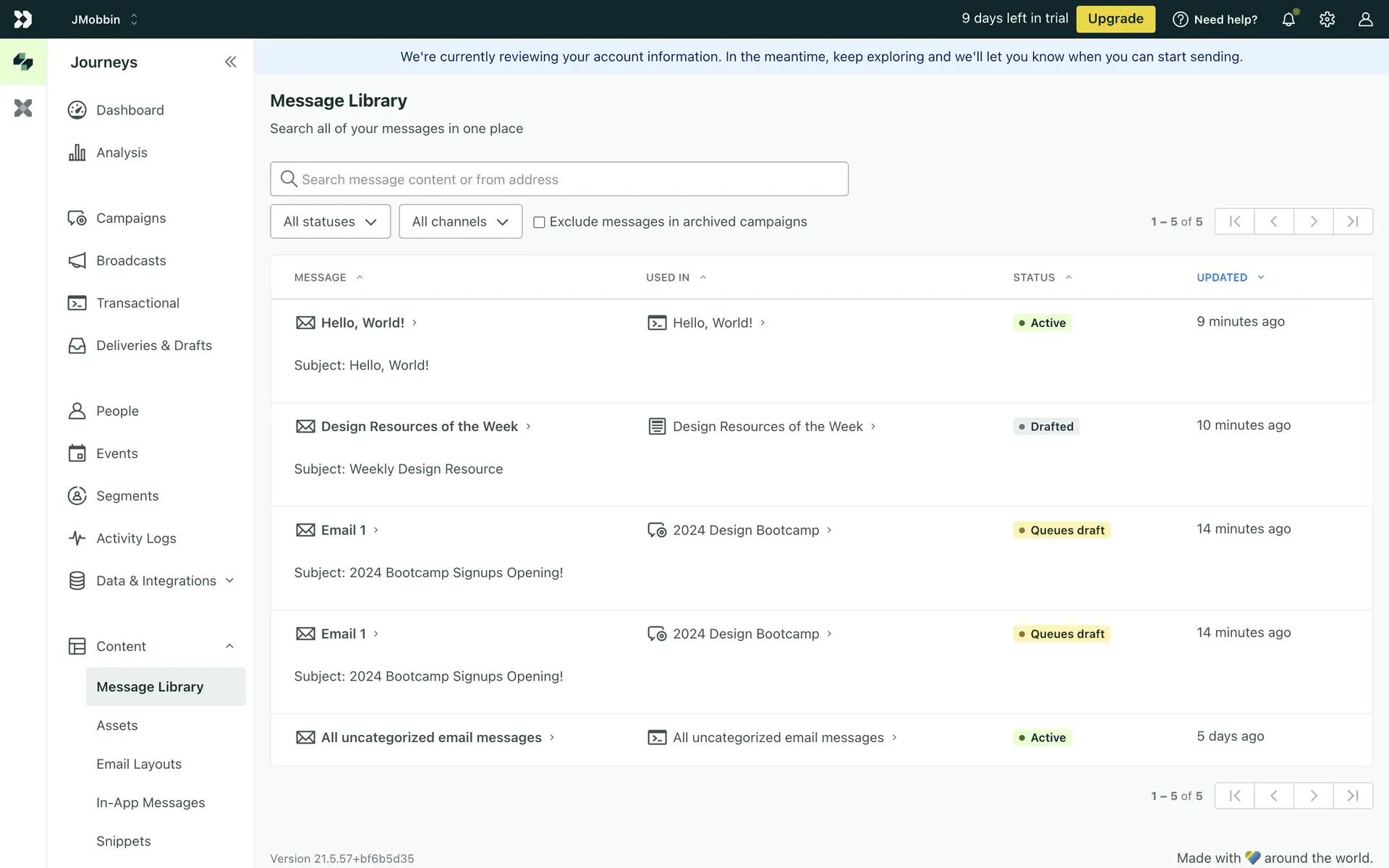
Task: Select Email Layouts under Content
Action: coord(139,764)
